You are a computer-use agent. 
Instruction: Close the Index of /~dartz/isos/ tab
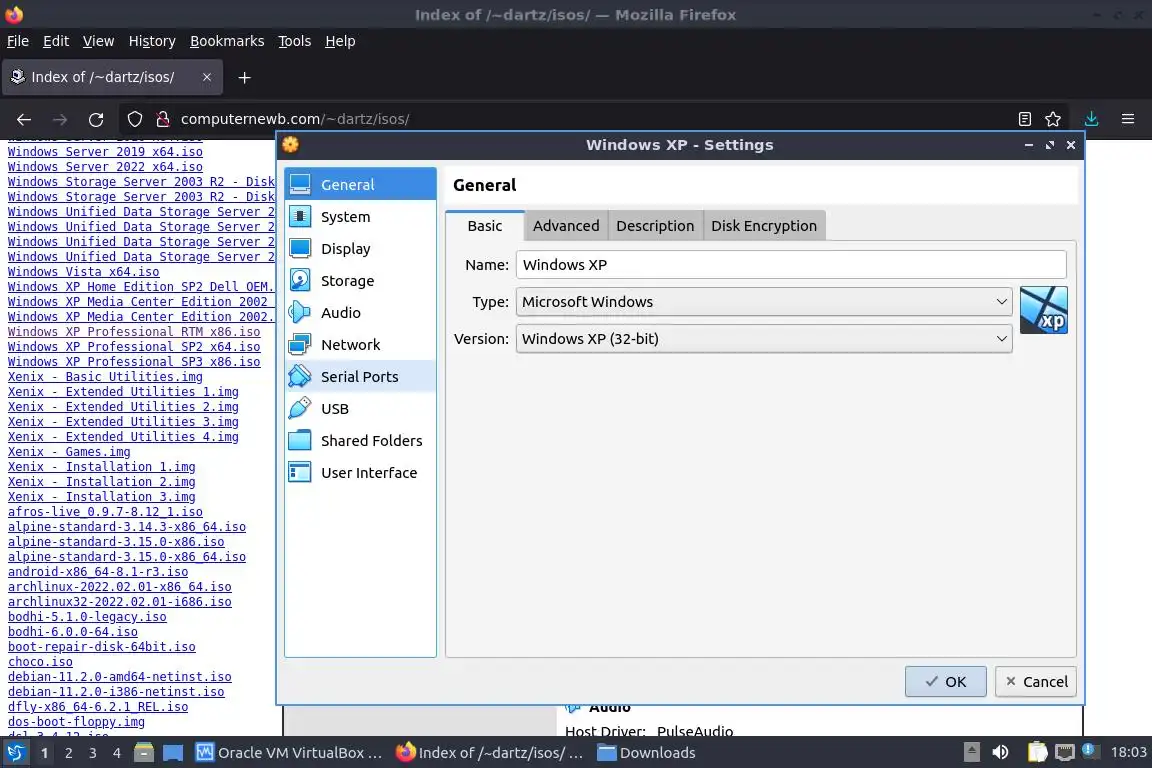[x=207, y=77]
